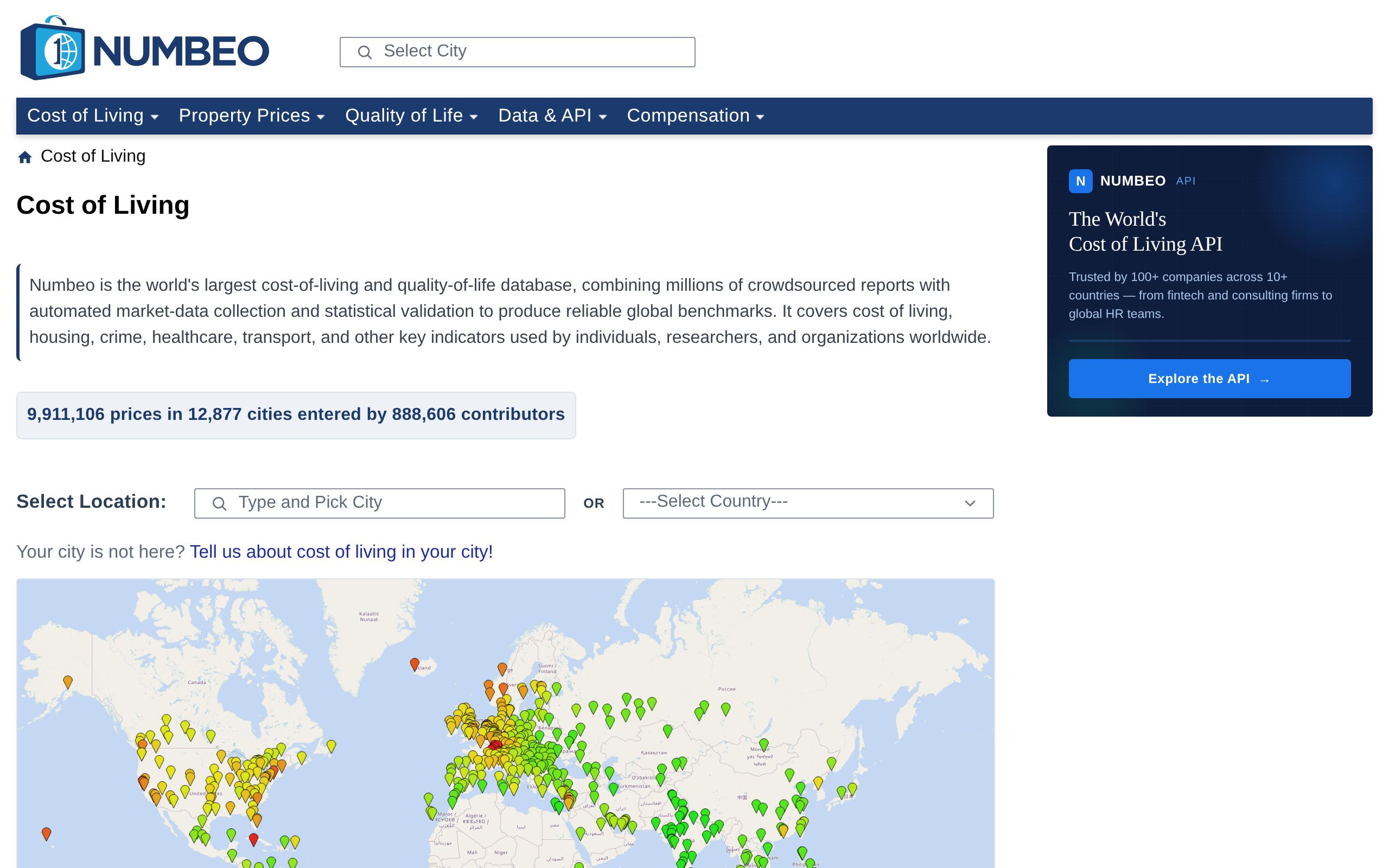Viewport: 1389px width, 868px height.
Task: Click the prices and contributors statistics banner
Action: [x=296, y=415]
